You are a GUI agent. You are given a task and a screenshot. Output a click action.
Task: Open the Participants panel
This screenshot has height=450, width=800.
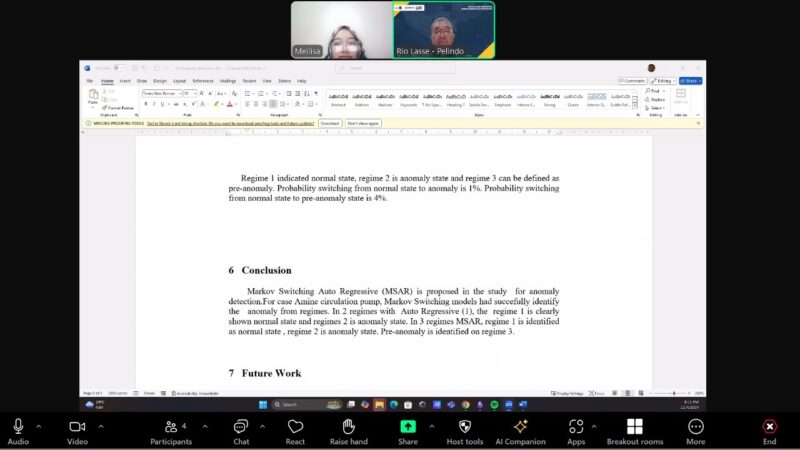(x=171, y=430)
